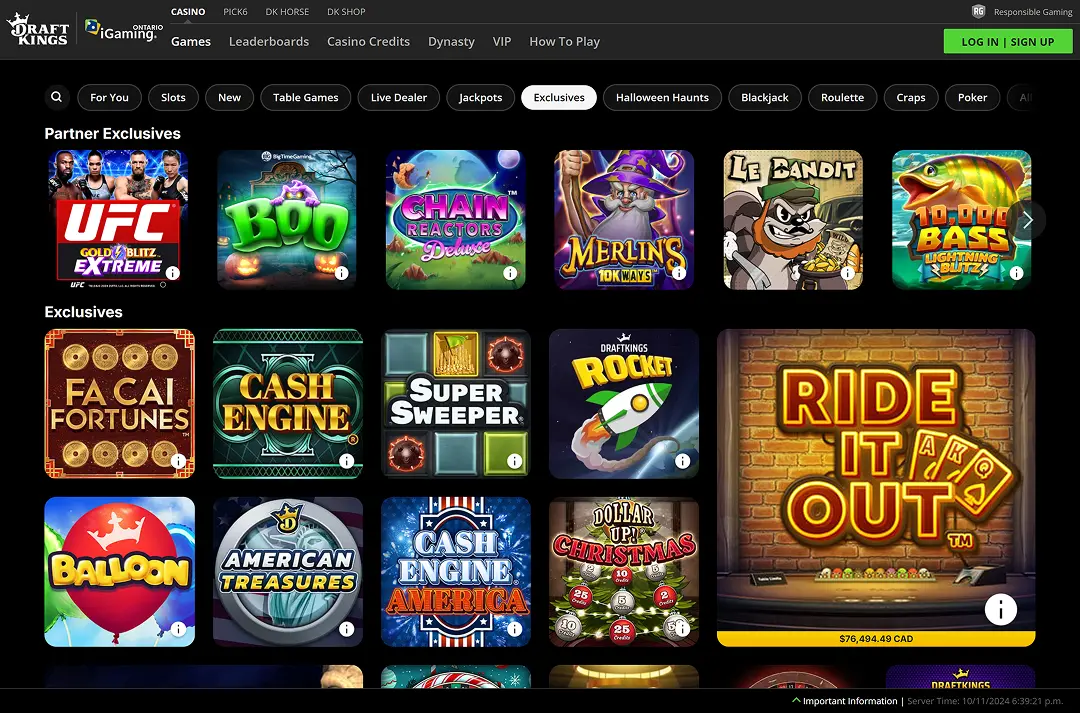Screen dimensions: 1080x714
Task: Open the RG Responsible Gaming icon
Action: tap(977, 11)
